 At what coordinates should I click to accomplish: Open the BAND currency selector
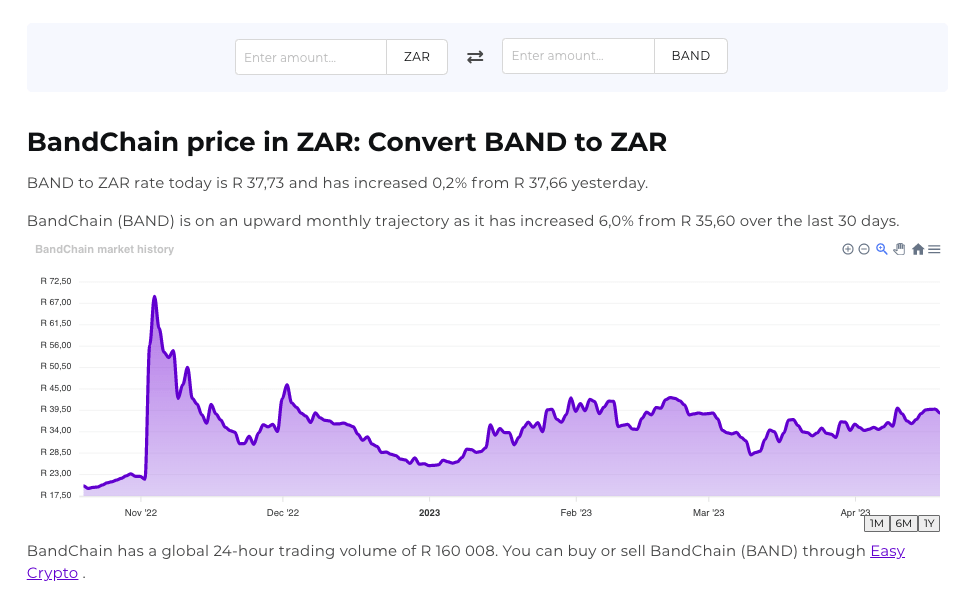click(x=690, y=56)
